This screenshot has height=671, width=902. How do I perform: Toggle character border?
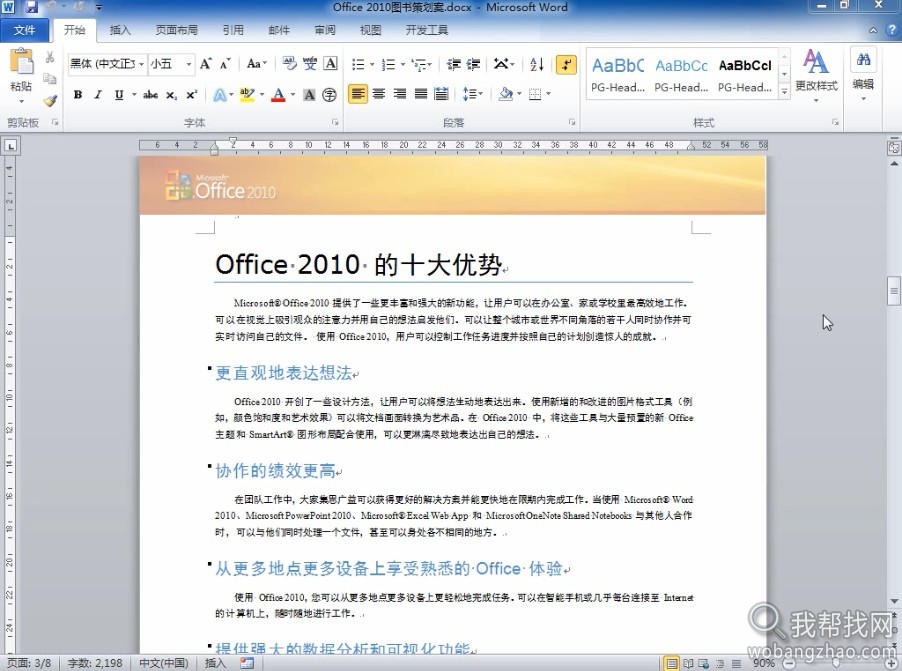[x=330, y=63]
